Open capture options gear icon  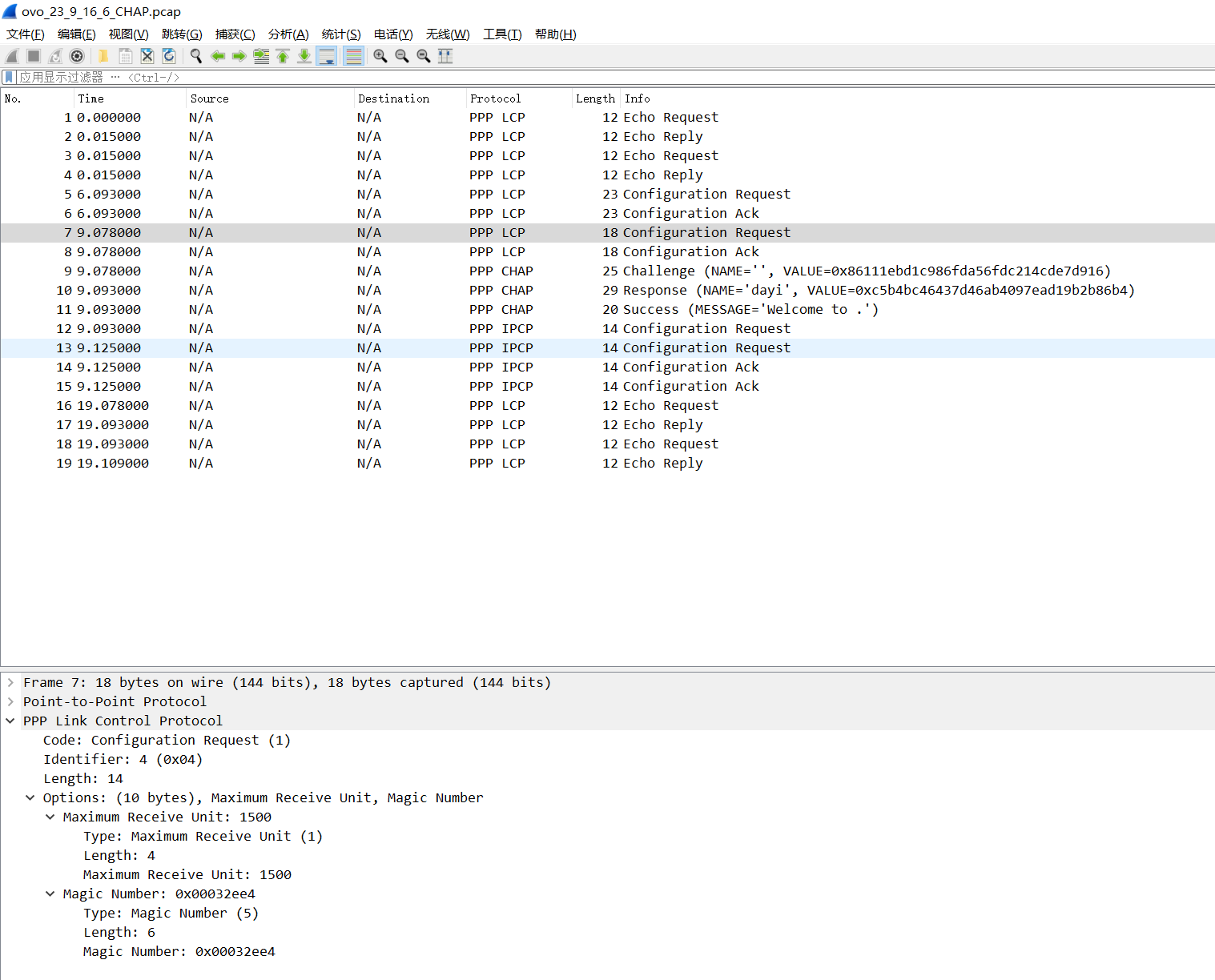(77, 56)
